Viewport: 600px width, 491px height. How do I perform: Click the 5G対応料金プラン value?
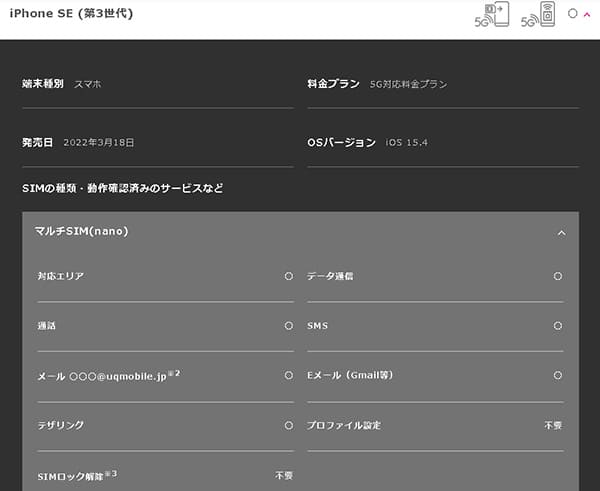(x=408, y=84)
